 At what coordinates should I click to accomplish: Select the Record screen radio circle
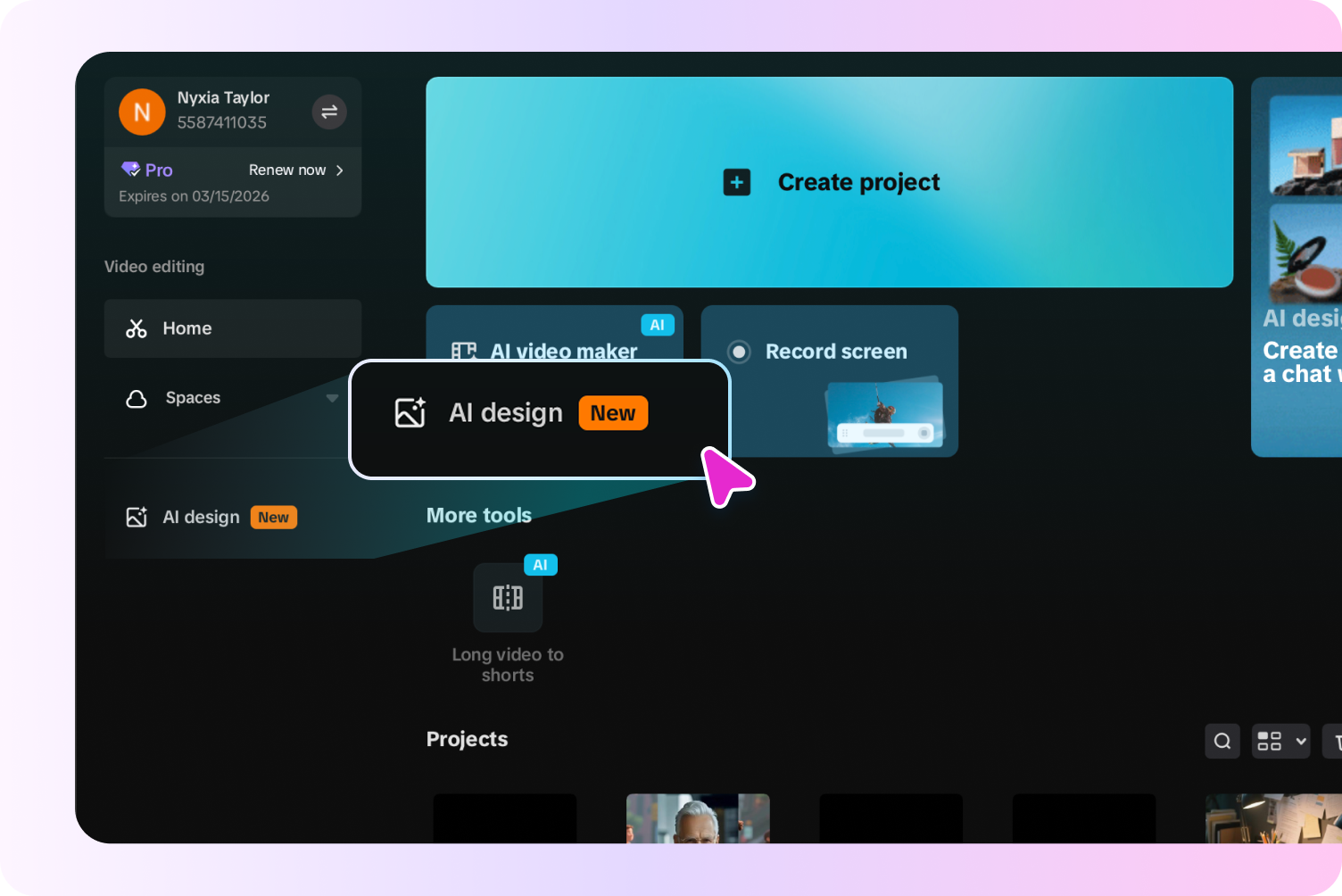739,352
